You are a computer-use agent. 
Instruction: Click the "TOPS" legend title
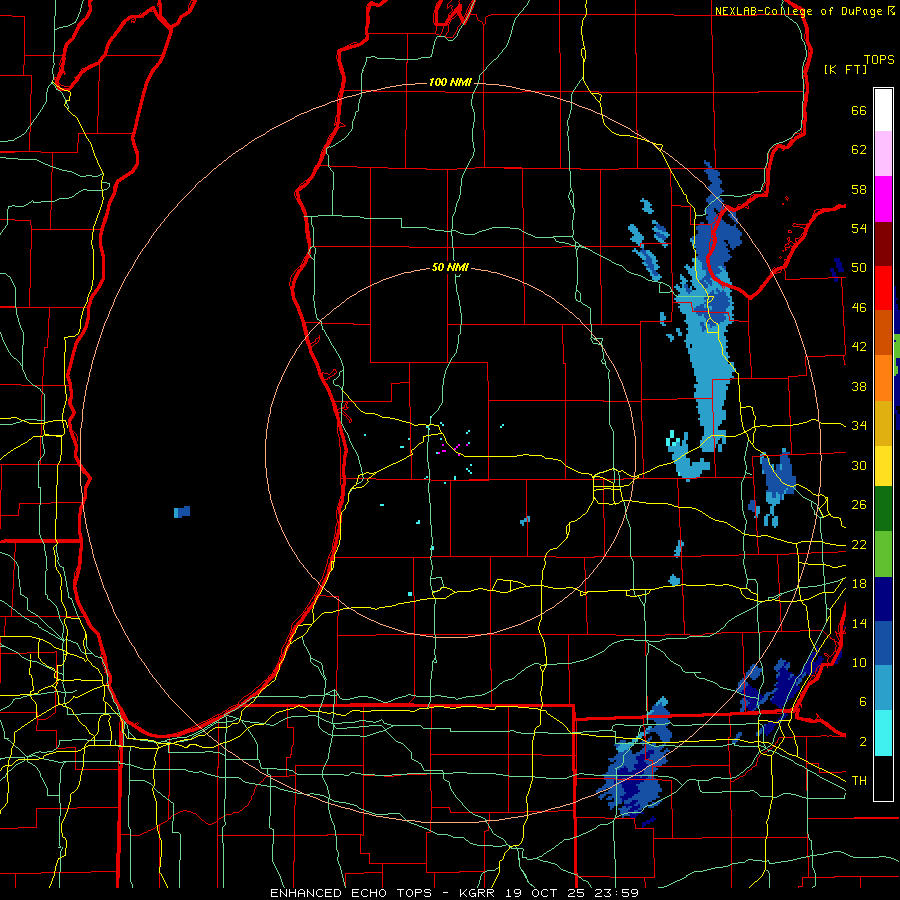[x=879, y=60]
